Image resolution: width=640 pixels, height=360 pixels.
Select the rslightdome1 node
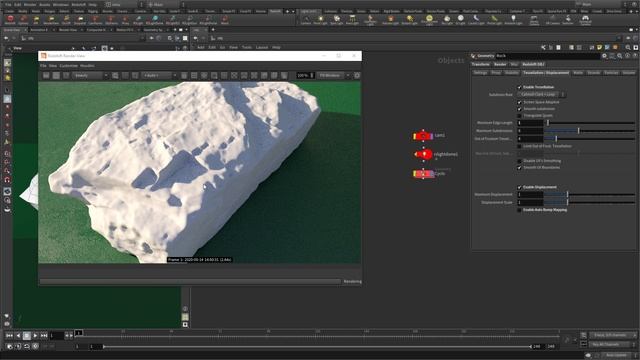423,154
